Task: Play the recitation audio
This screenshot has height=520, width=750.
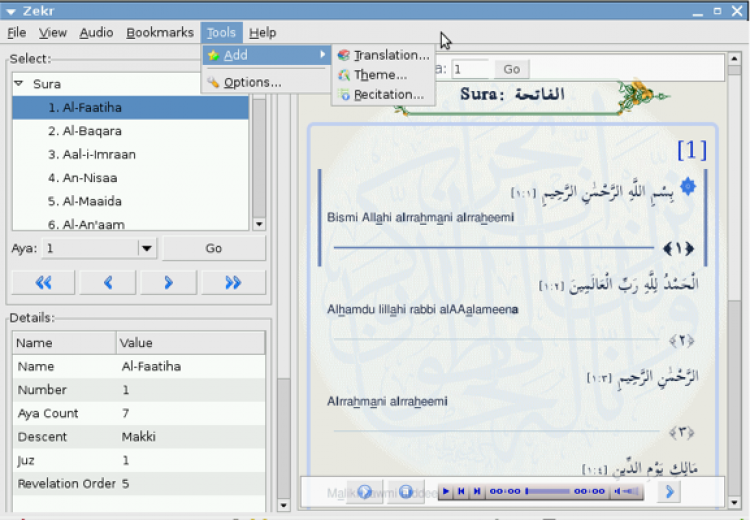Action: (x=446, y=491)
